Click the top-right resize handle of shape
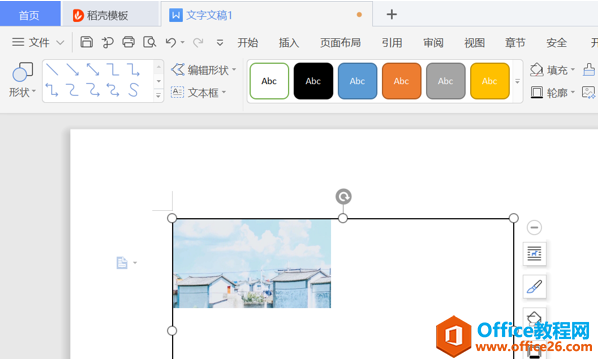This screenshot has height=364, width=599. pos(514,218)
